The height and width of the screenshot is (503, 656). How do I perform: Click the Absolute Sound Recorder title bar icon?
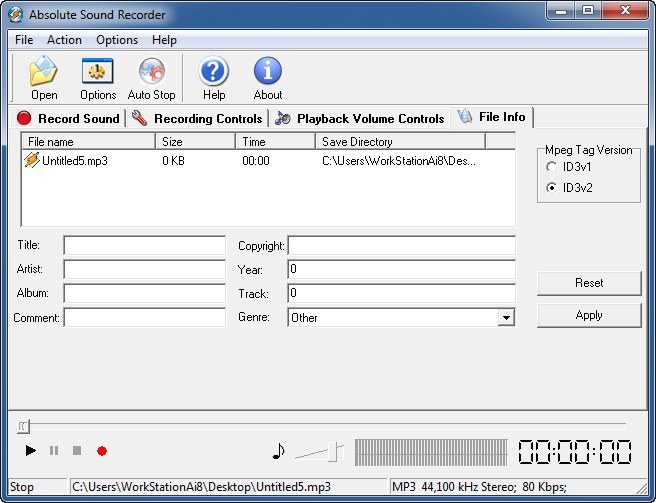tap(15, 14)
